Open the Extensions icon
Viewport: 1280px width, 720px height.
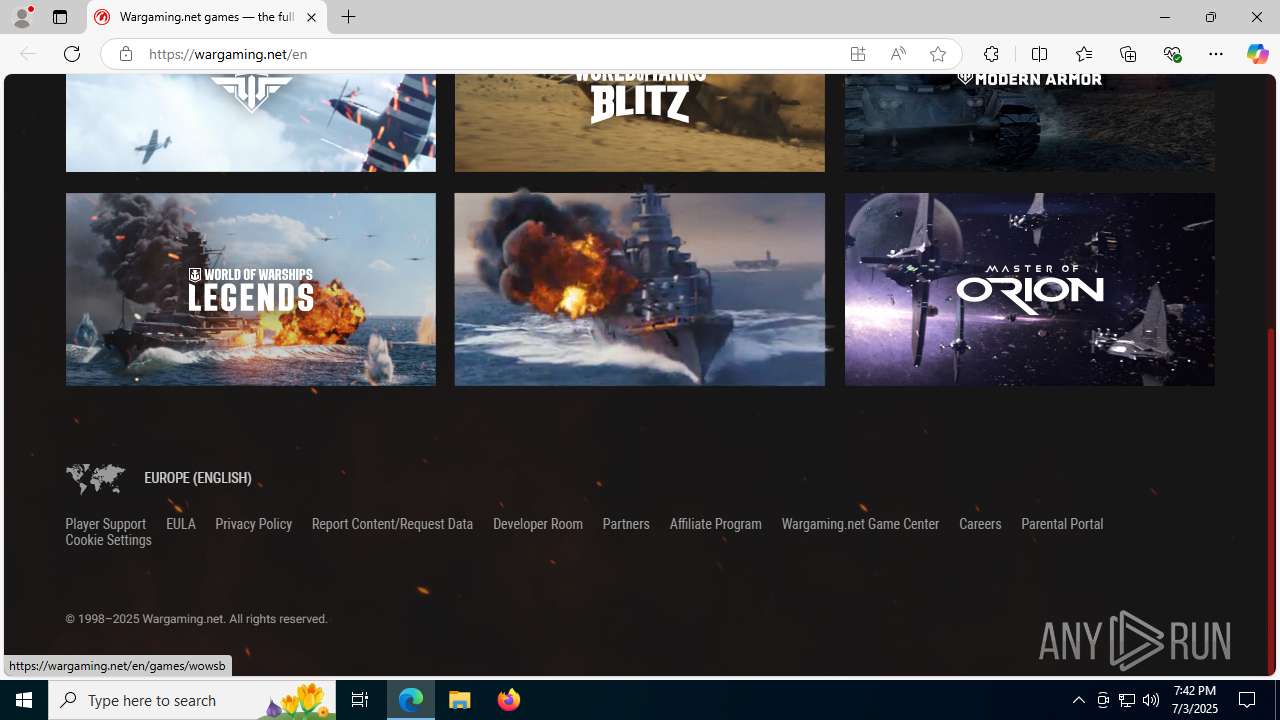[x=991, y=54]
